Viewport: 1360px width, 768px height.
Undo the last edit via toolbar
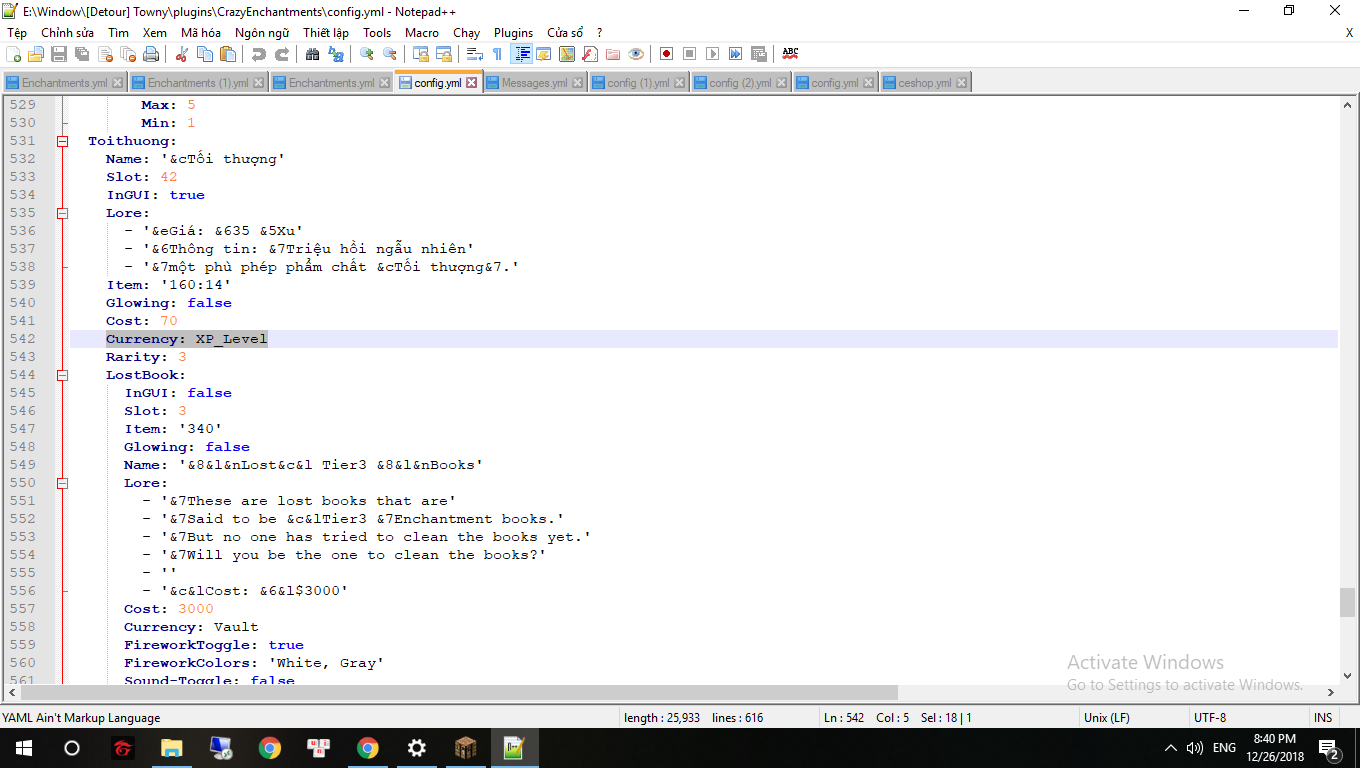pyautogui.click(x=259, y=54)
